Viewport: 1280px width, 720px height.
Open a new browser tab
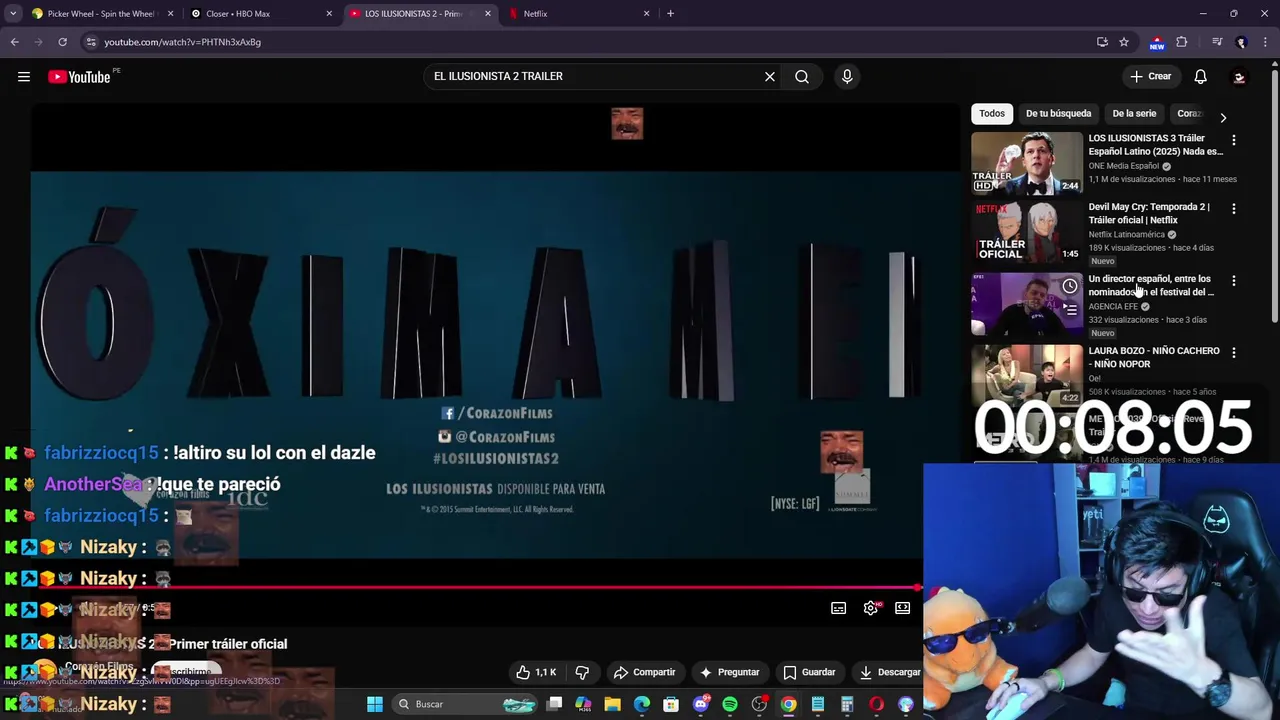pyautogui.click(x=670, y=14)
